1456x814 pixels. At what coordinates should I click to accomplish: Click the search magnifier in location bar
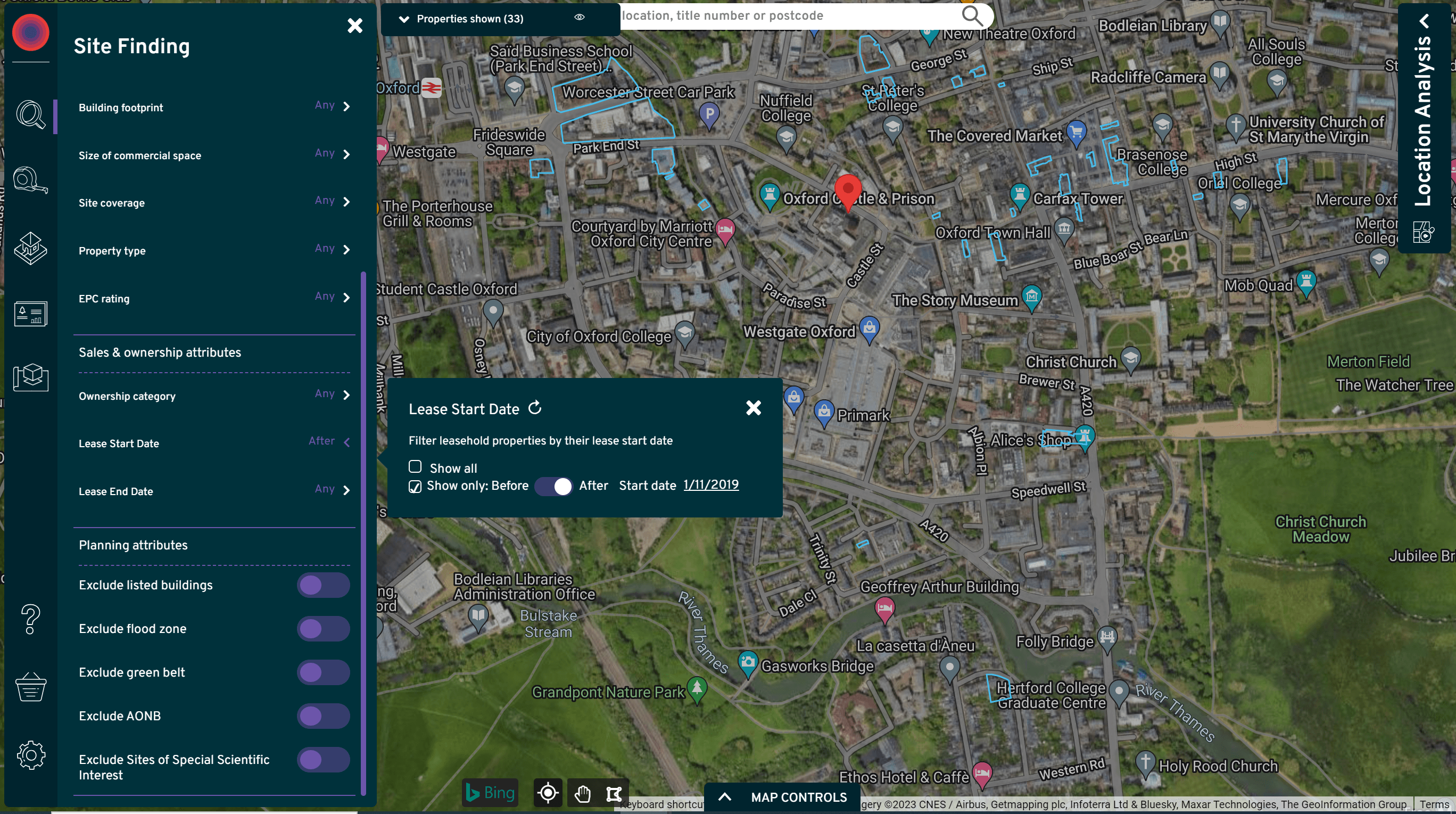click(972, 16)
